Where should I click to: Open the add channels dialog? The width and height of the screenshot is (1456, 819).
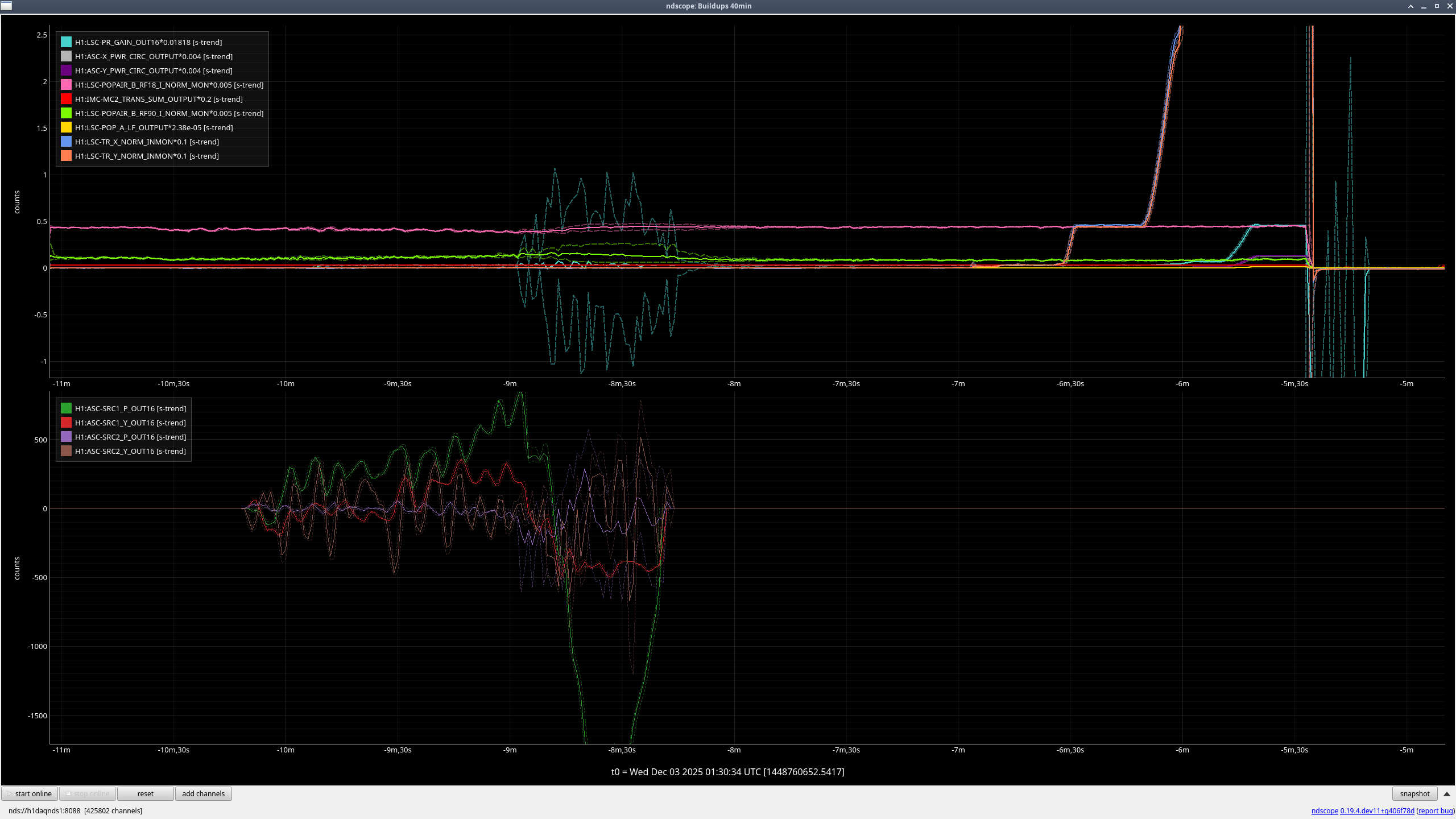click(203, 793)
